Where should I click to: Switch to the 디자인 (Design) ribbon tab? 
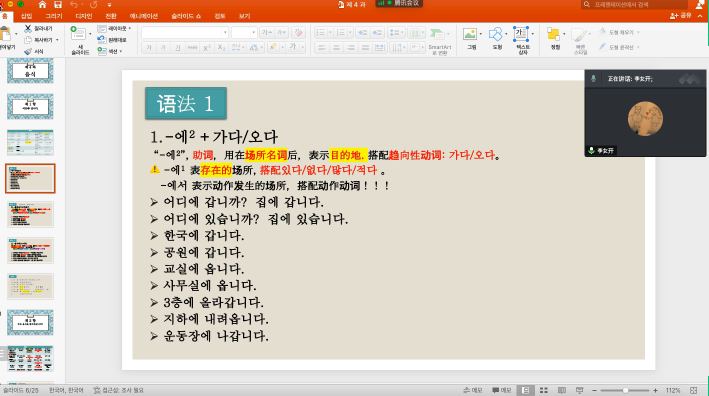pos(84,16)
